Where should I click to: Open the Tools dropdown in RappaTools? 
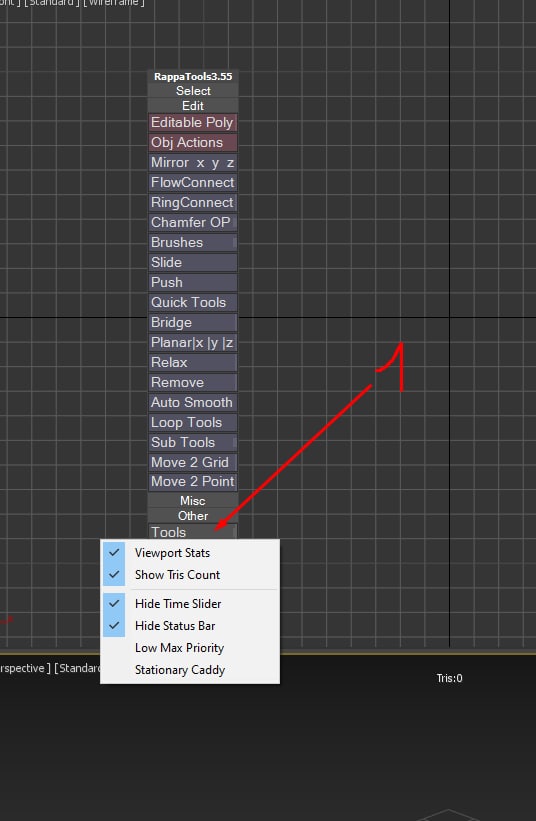[193, 532]
